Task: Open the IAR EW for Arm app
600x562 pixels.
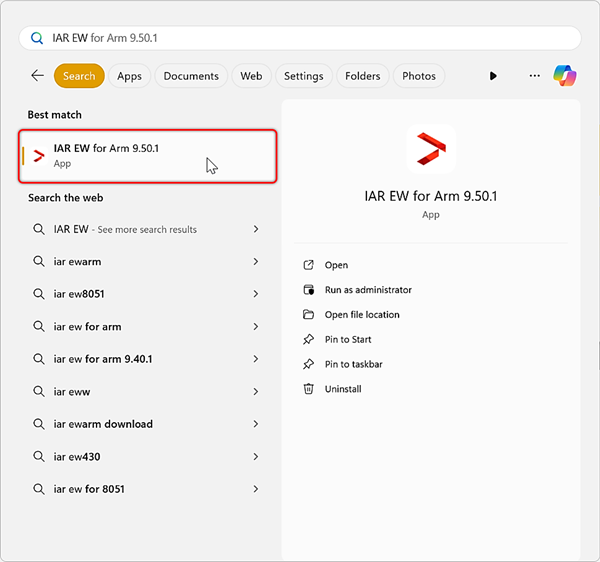Action: coord(336,265)
